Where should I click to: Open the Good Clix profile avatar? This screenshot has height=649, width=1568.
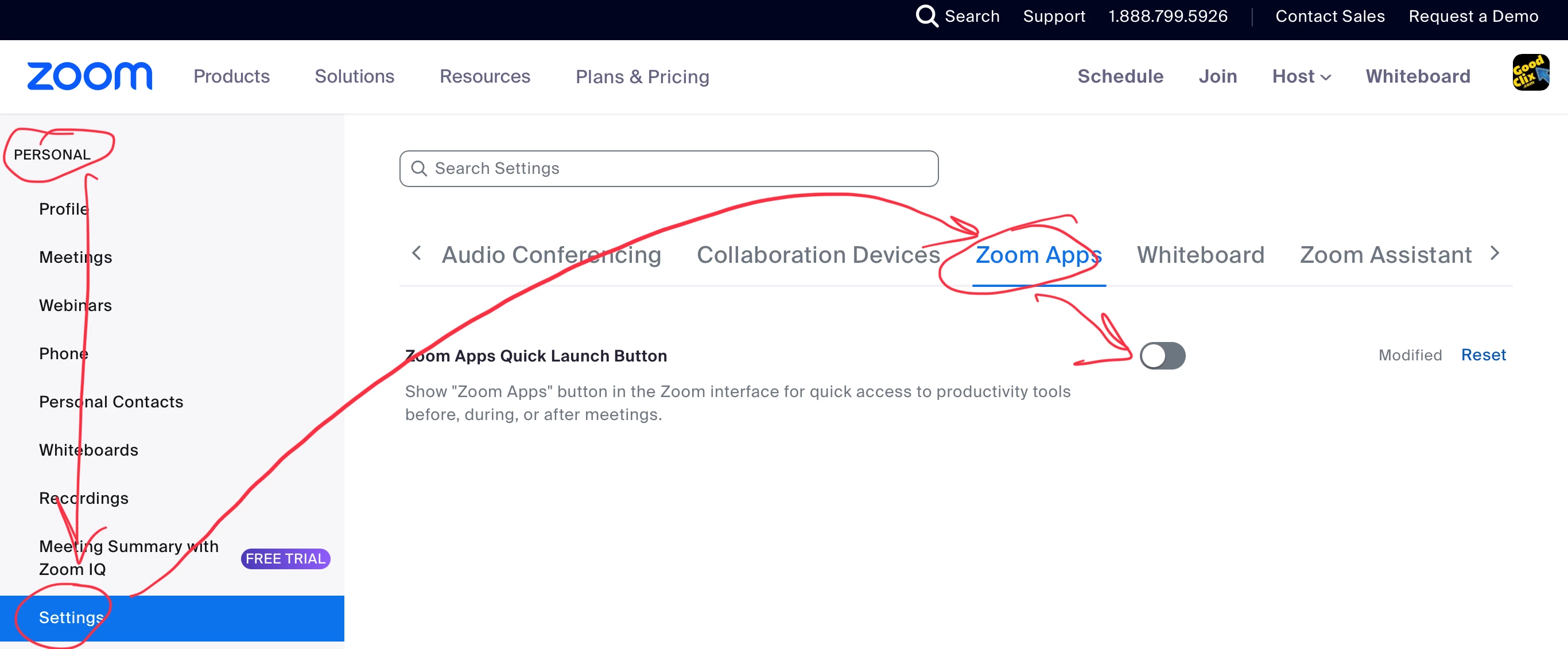1530,73
